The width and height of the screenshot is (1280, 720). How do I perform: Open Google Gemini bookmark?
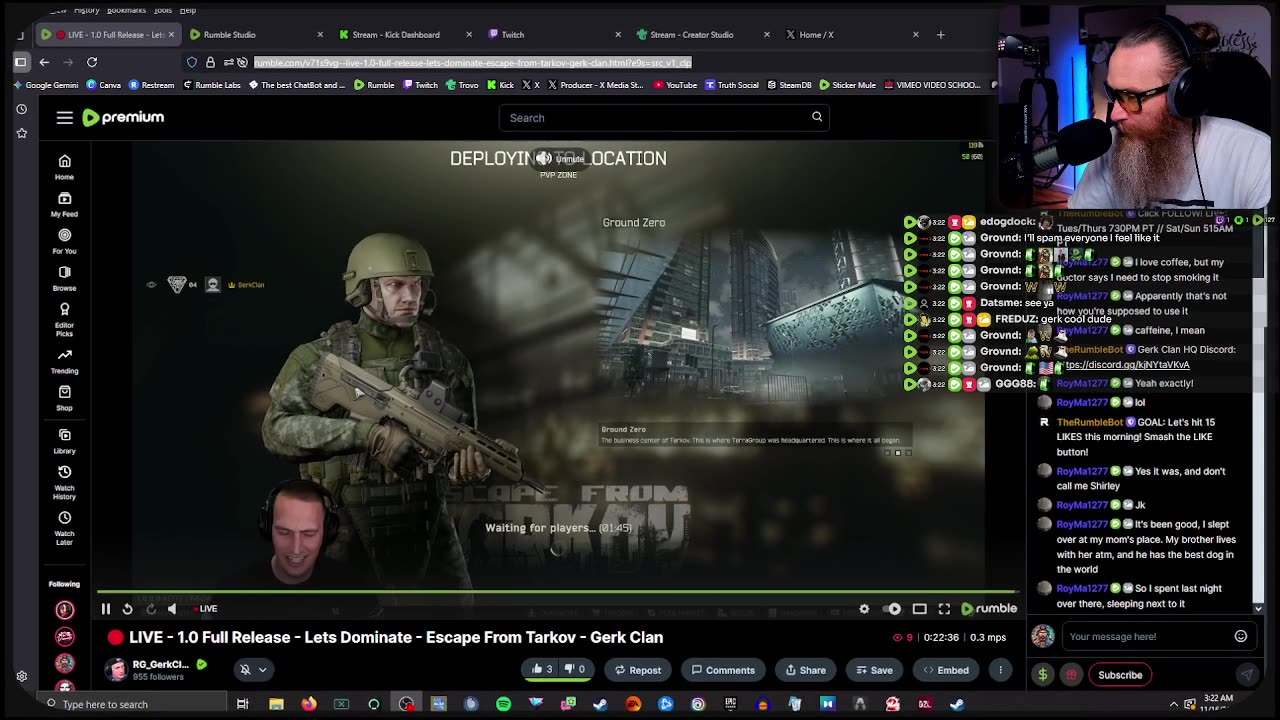45,85
